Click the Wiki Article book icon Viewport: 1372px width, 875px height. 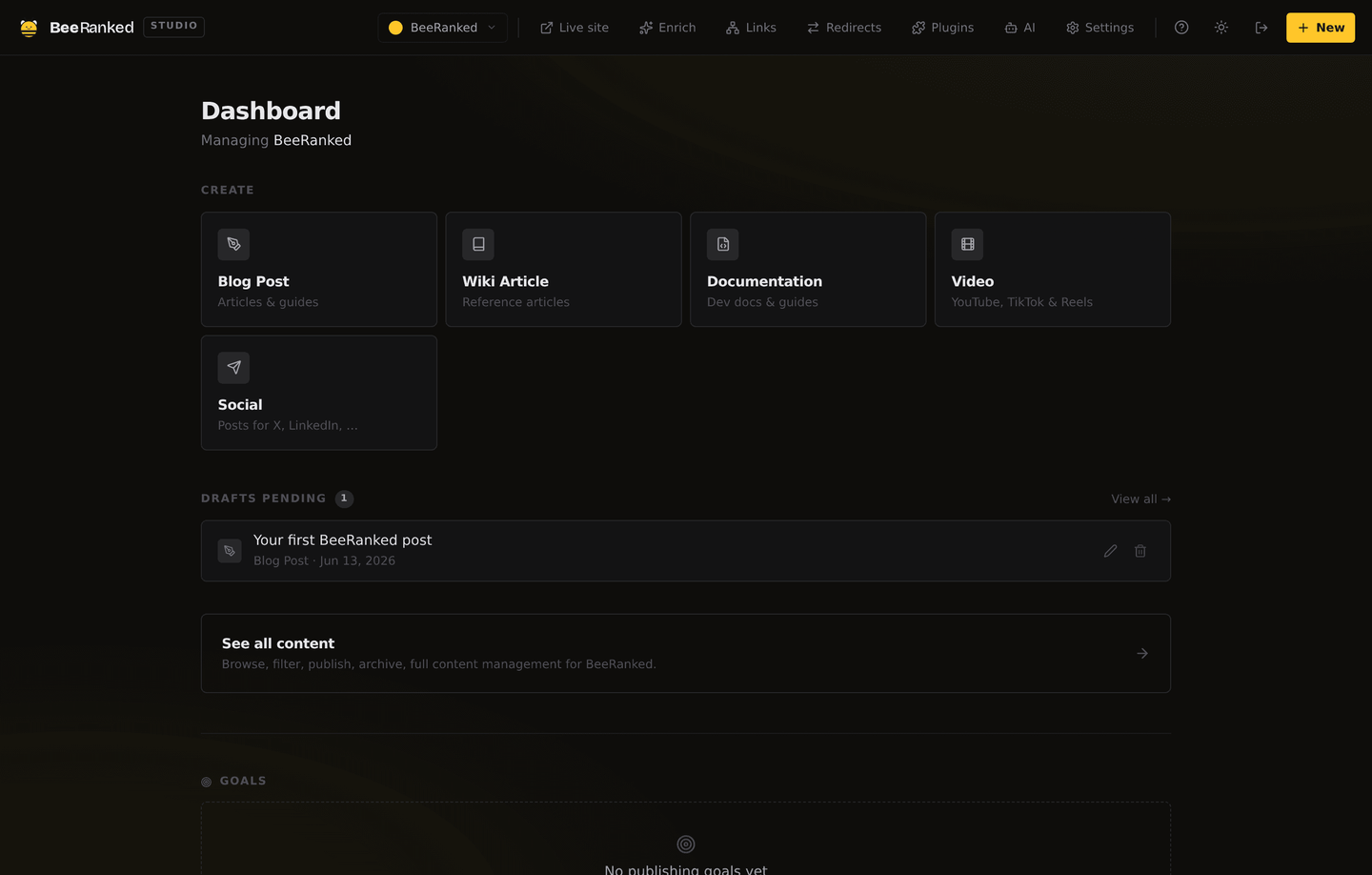(x=478, y=244)
